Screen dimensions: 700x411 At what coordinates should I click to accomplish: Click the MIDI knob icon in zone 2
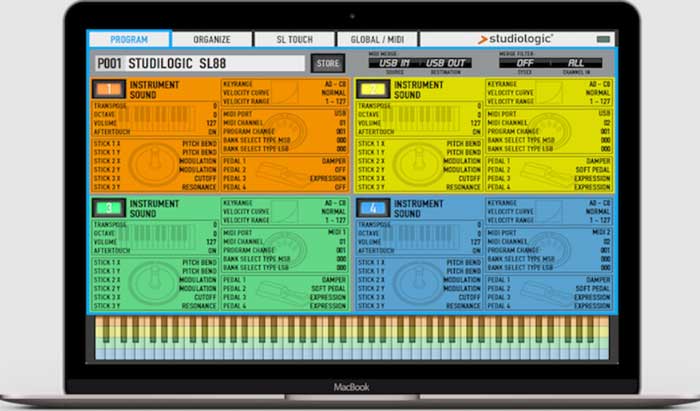coord(549,132)
